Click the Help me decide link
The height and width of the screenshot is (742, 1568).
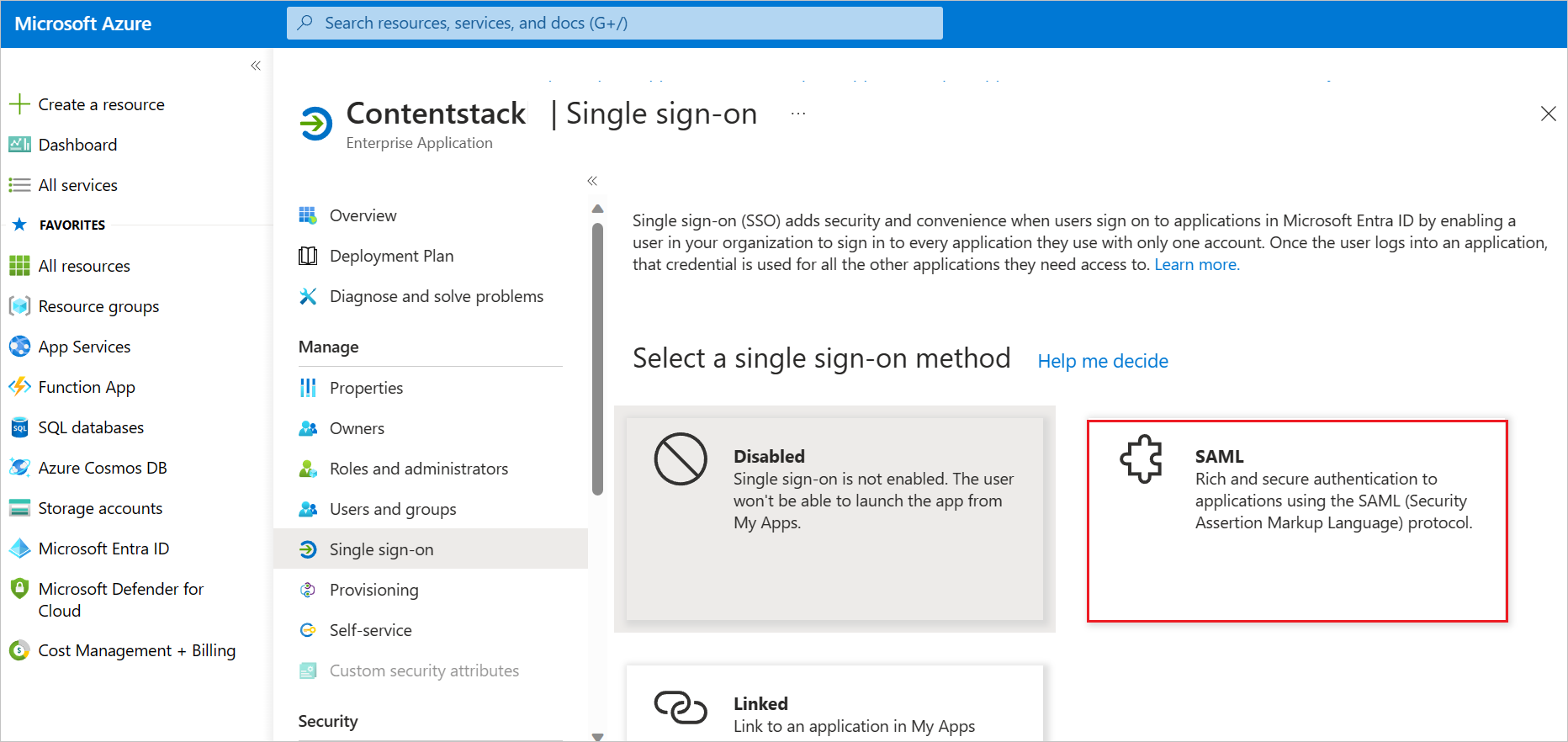click(1102, 360)
